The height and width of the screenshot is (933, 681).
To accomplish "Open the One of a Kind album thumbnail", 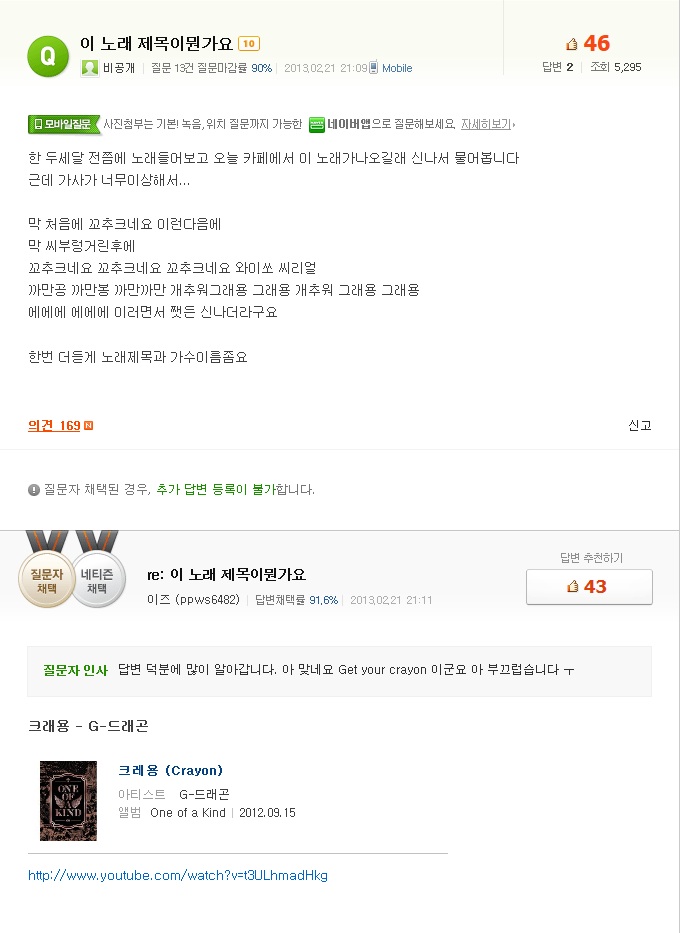I will coord(68,800).
